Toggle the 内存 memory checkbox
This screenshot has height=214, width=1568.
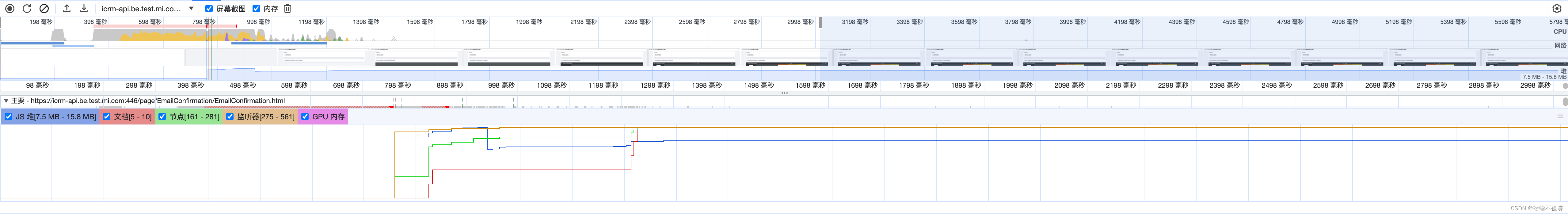pyautogui.click(x=256, y=9)
